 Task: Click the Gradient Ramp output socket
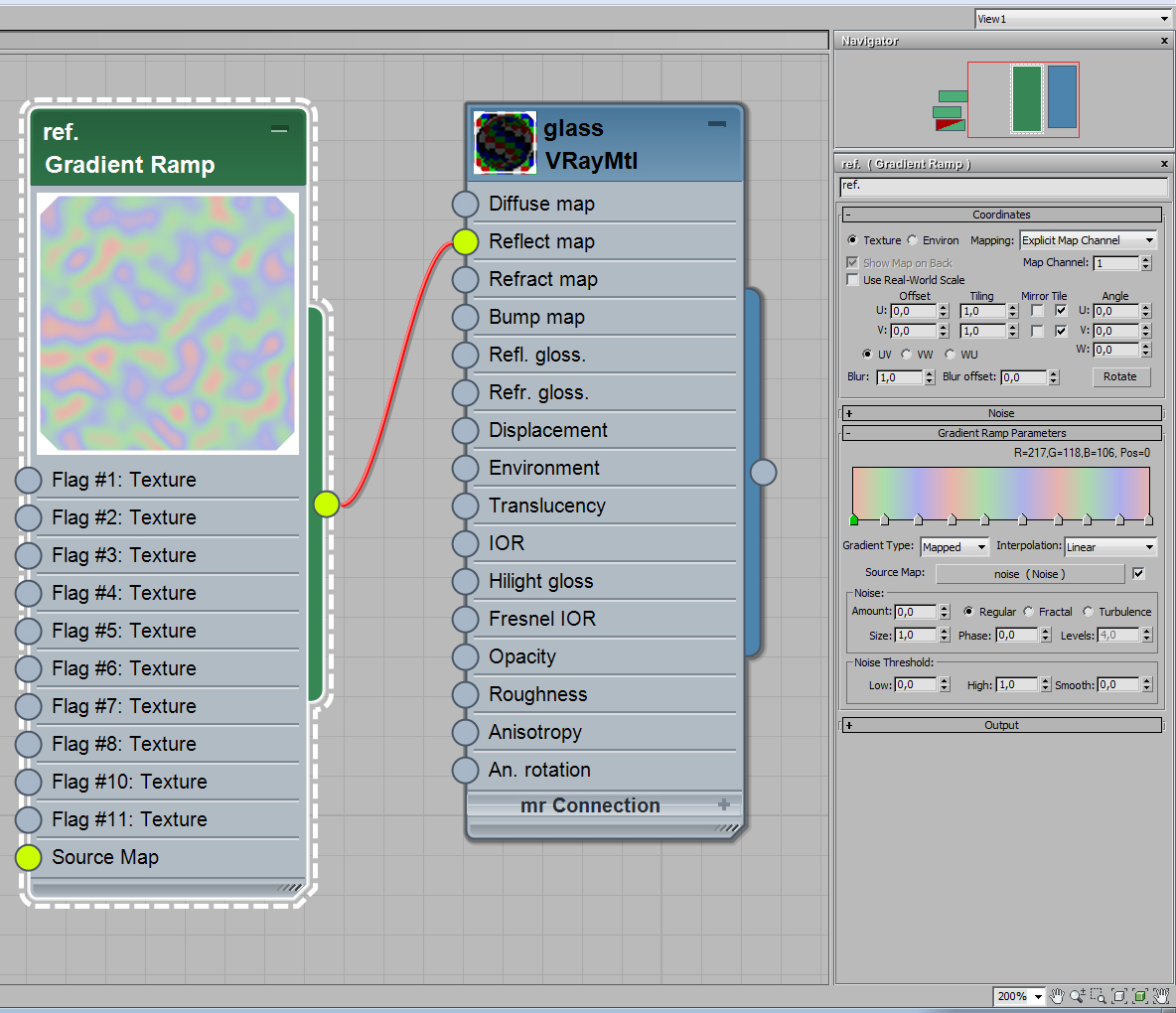(327, 504)
